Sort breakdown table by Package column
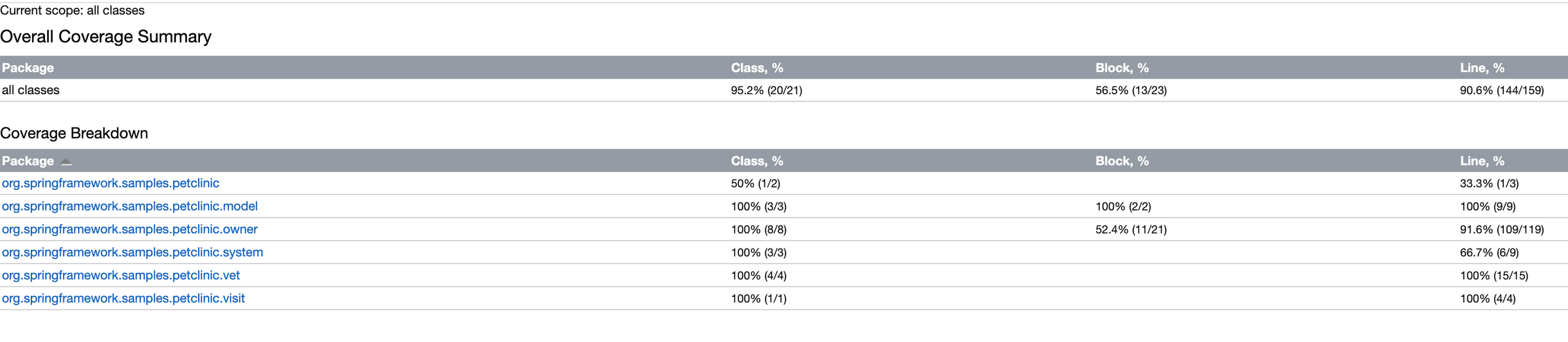The width and height of the screenshot is (1568, 342). click(x=28, y=161)
